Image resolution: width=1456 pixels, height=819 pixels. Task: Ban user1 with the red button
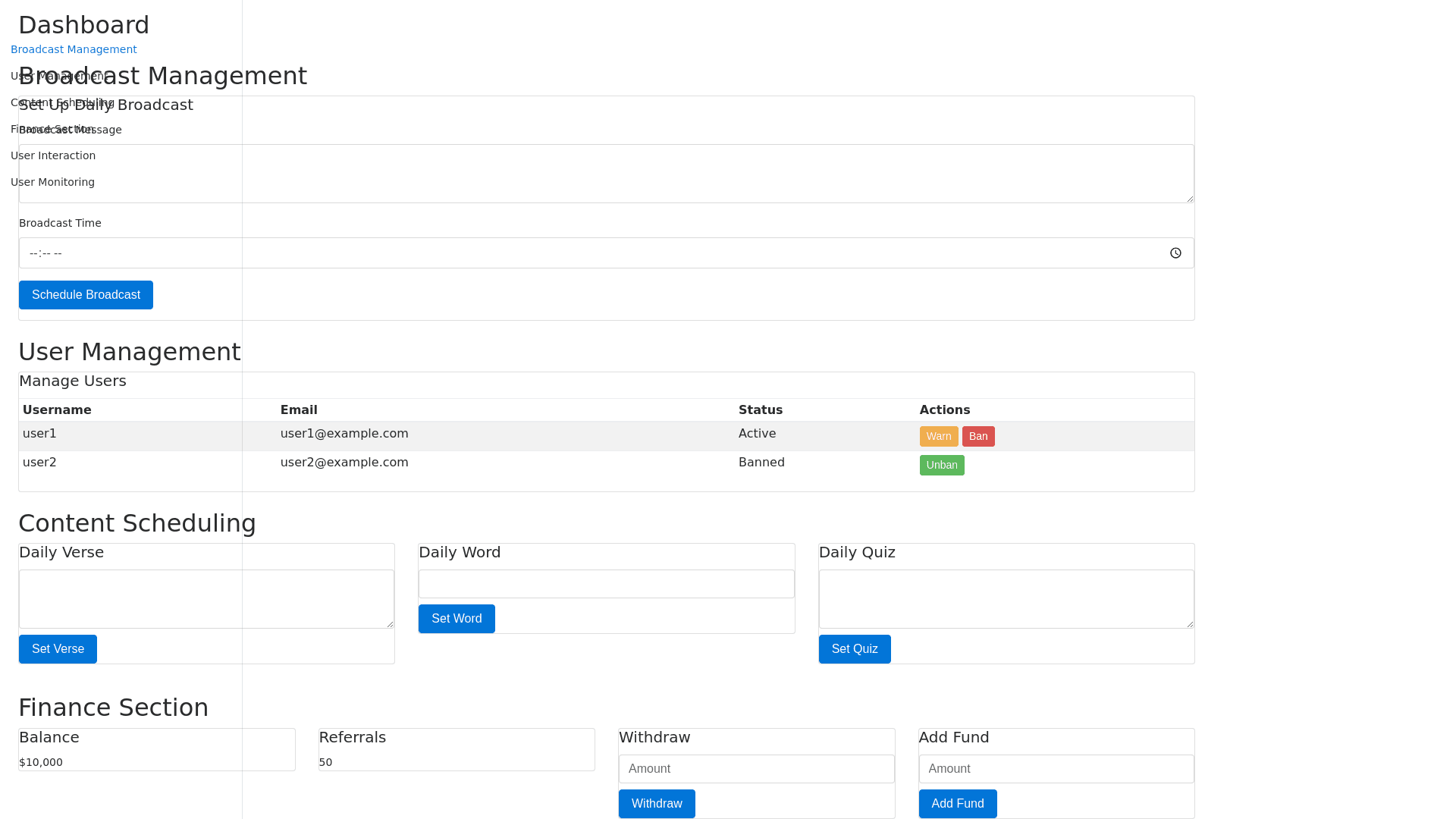(978, 436)
